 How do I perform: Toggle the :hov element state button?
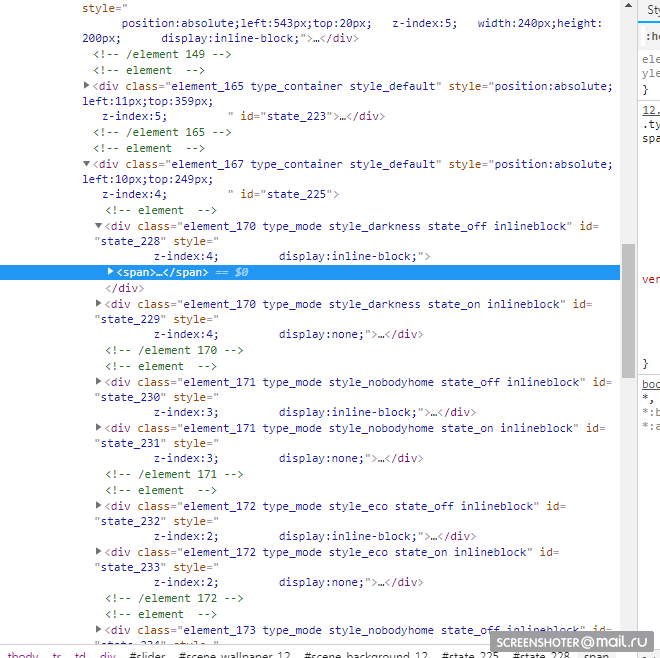tap(652, 36)
